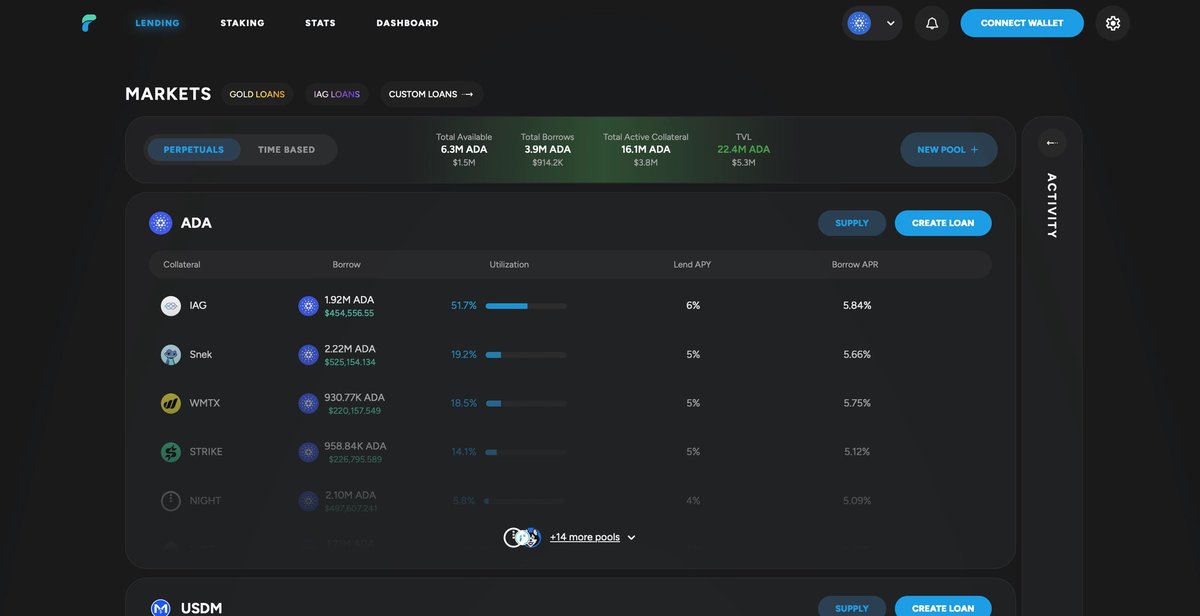Click the Utilization column header
The image size is (1200, 616).
[509, 265]
